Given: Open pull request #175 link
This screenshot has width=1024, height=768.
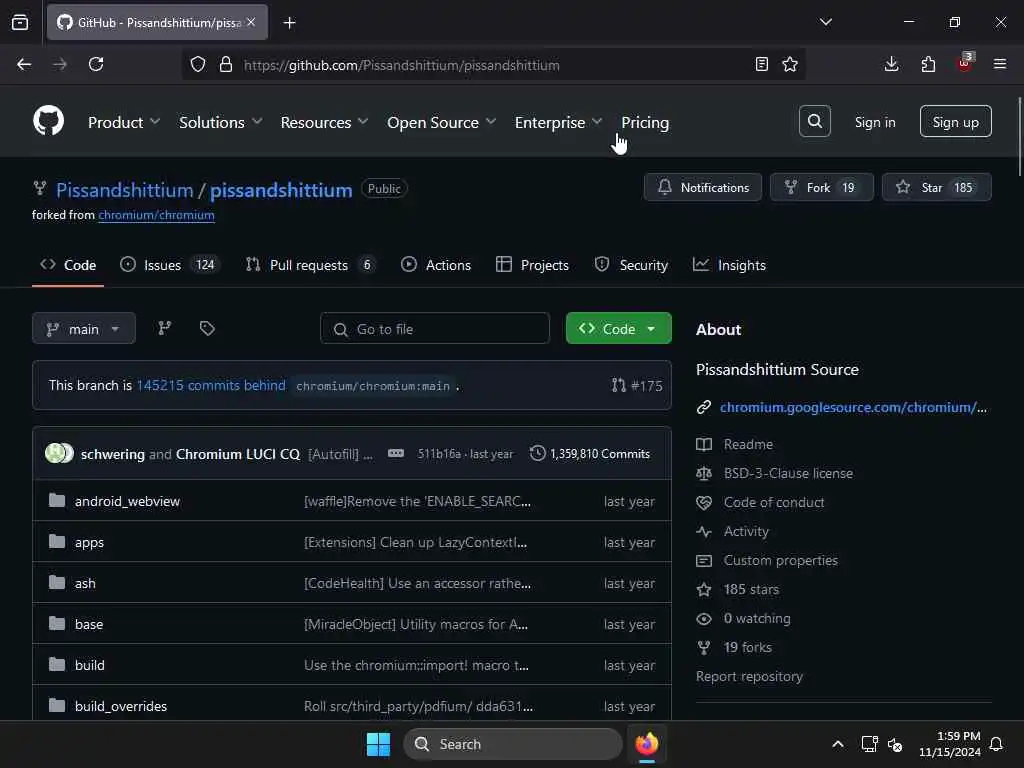Looking at the screenshot, I should (637, 385).
